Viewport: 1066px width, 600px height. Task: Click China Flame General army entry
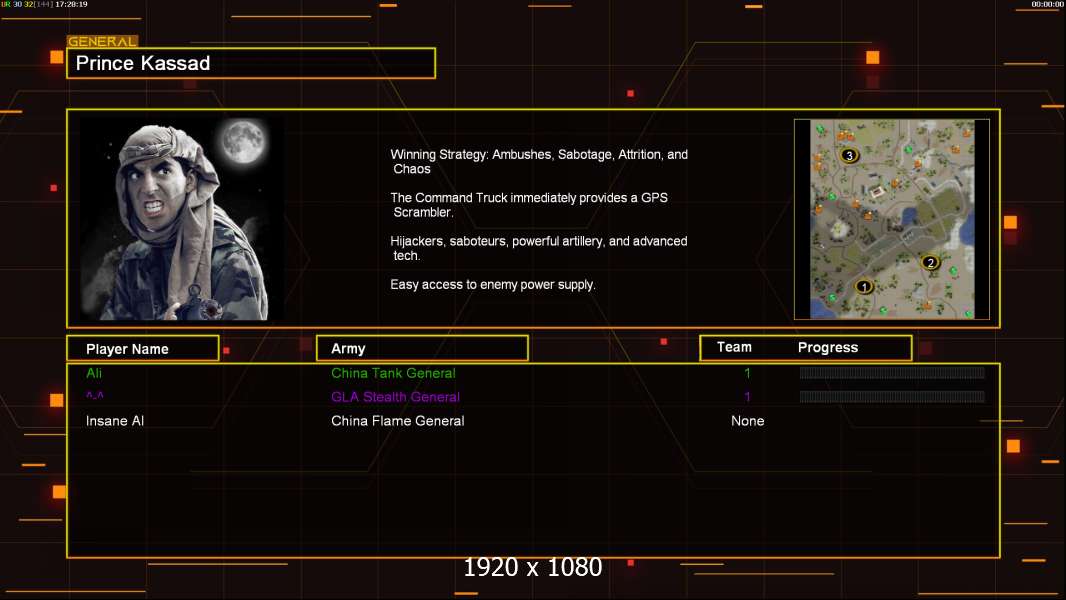398,421
